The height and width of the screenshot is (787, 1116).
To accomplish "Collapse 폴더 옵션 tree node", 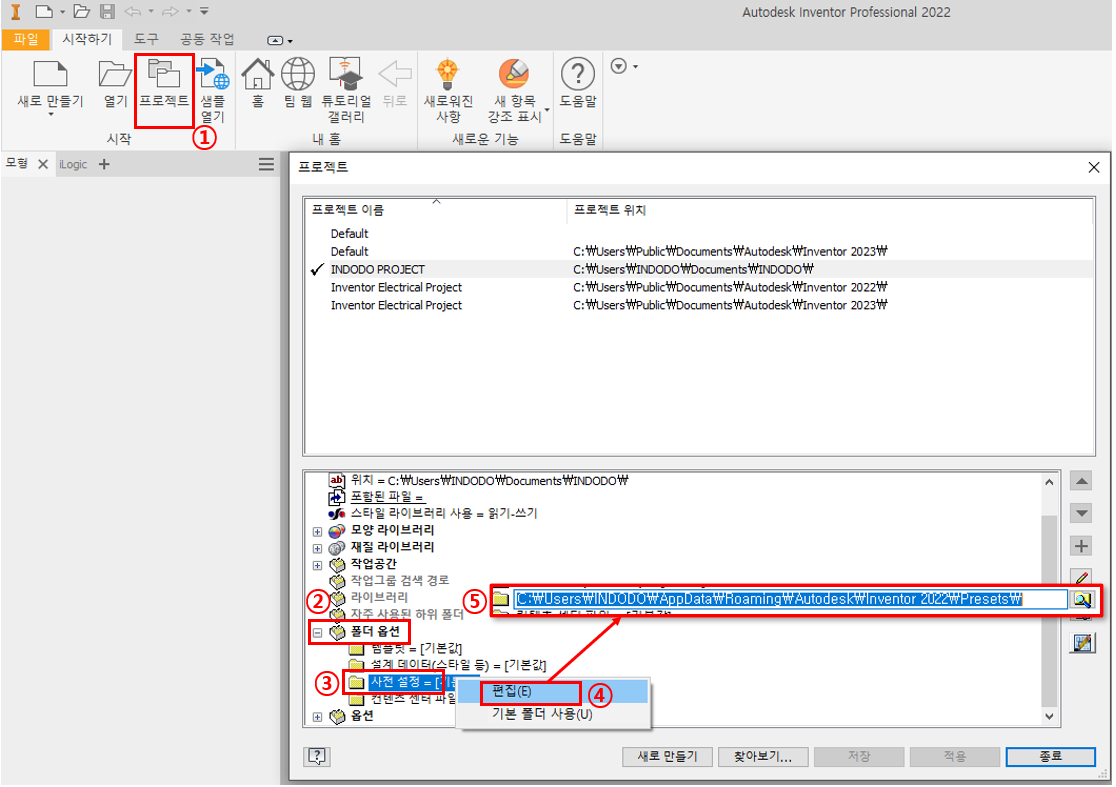I will pyautogui.click(x=317, y=633).
